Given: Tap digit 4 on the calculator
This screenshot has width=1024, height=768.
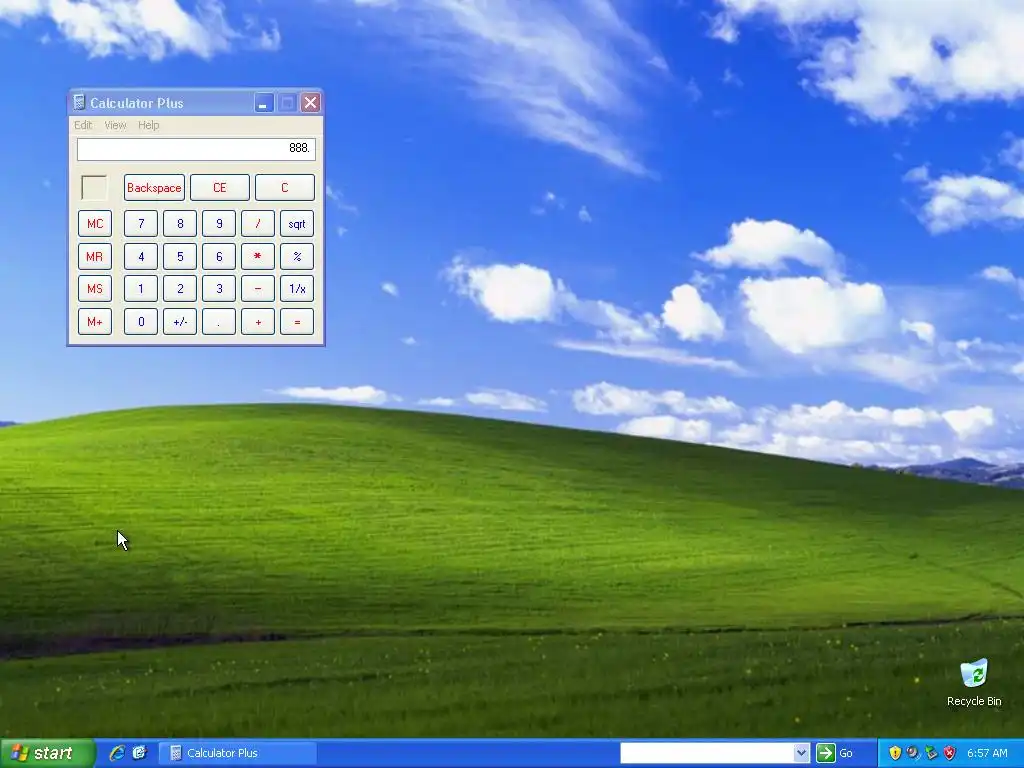Looking at the screenshot, I should [x=141, y=256].
